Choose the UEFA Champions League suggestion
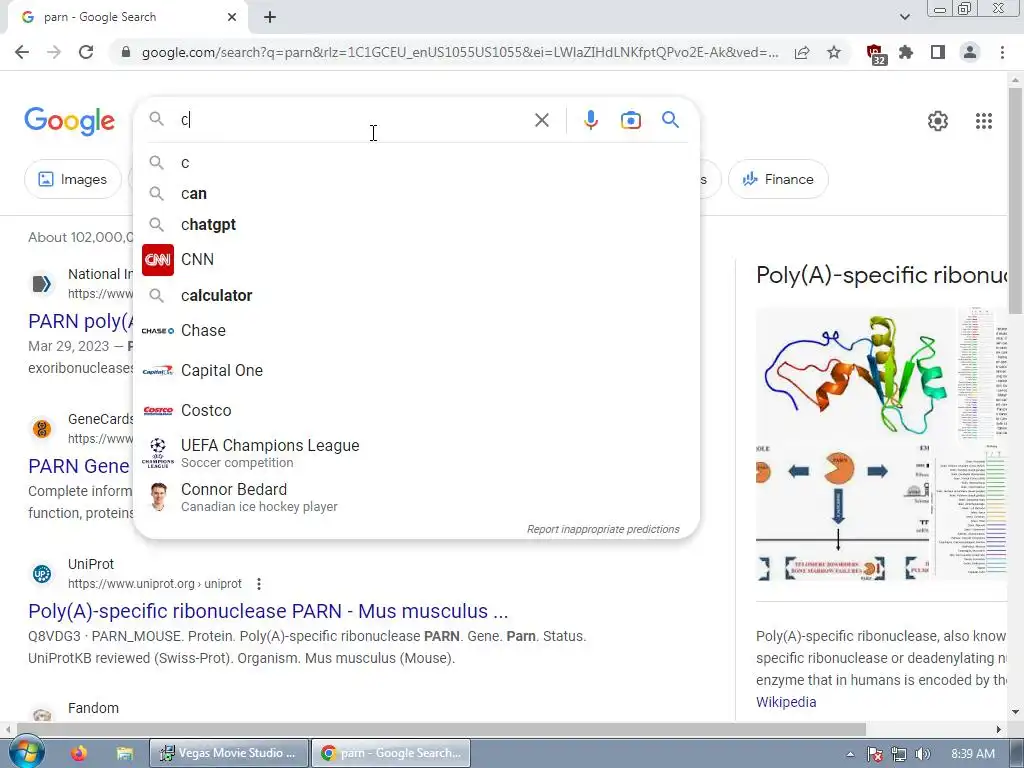Image resolution: width=1024 pixels, height=768 pixels. [x=417, y=453]
